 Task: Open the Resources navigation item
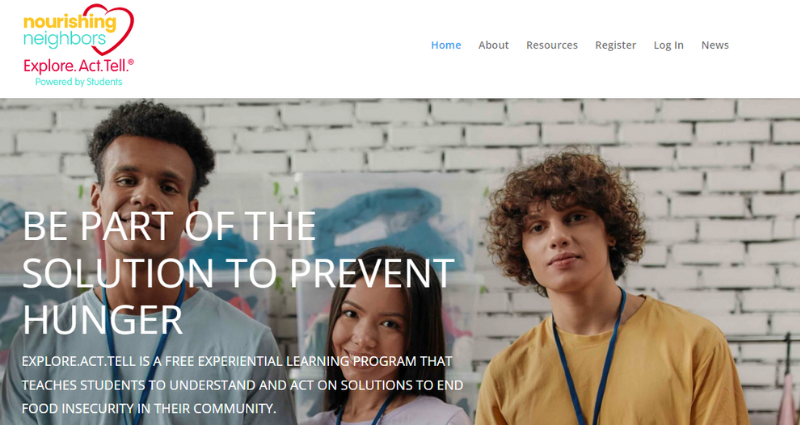point(552,45)
